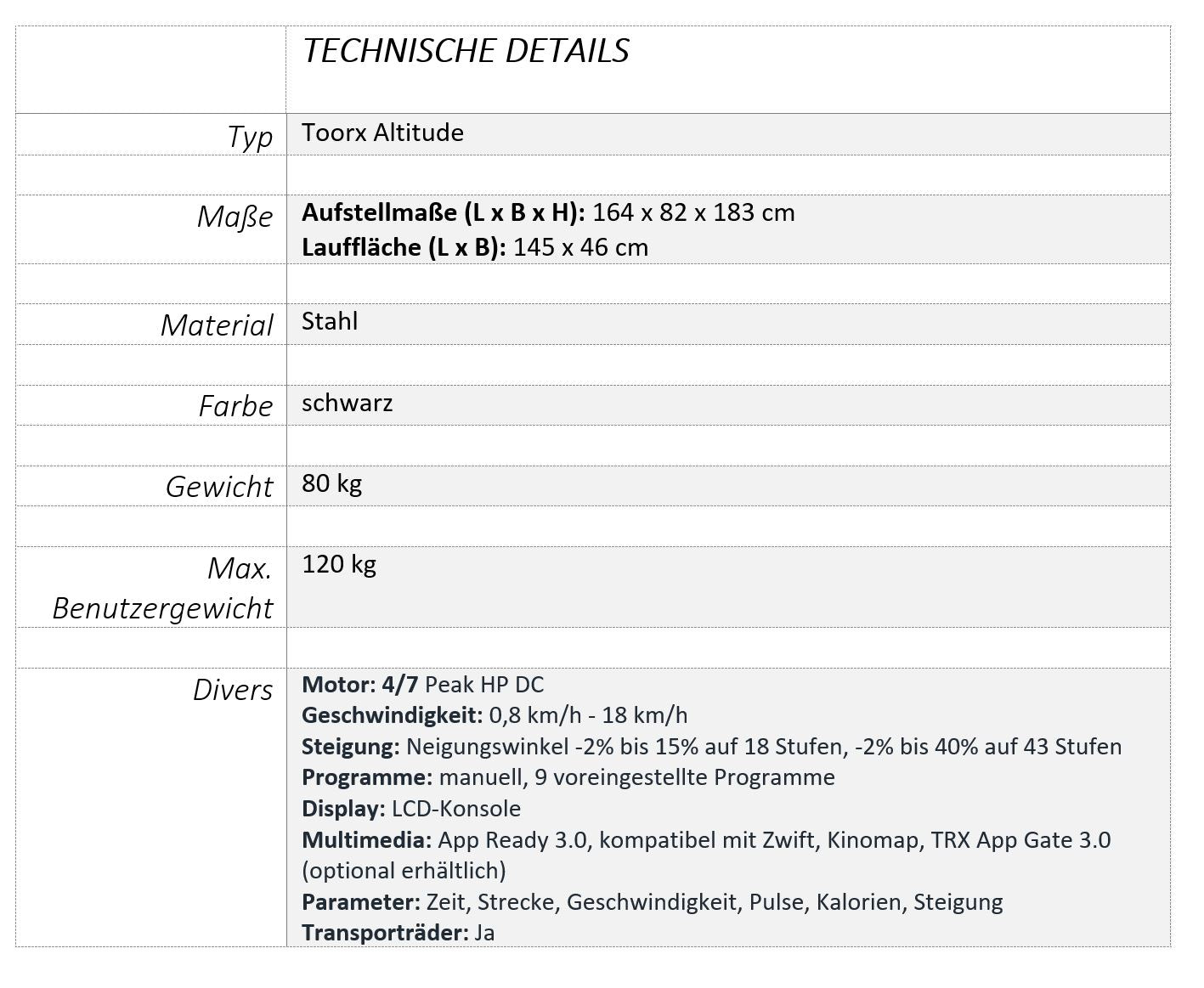Click the Motor 4/7 Peak HP line

(422, 685)
